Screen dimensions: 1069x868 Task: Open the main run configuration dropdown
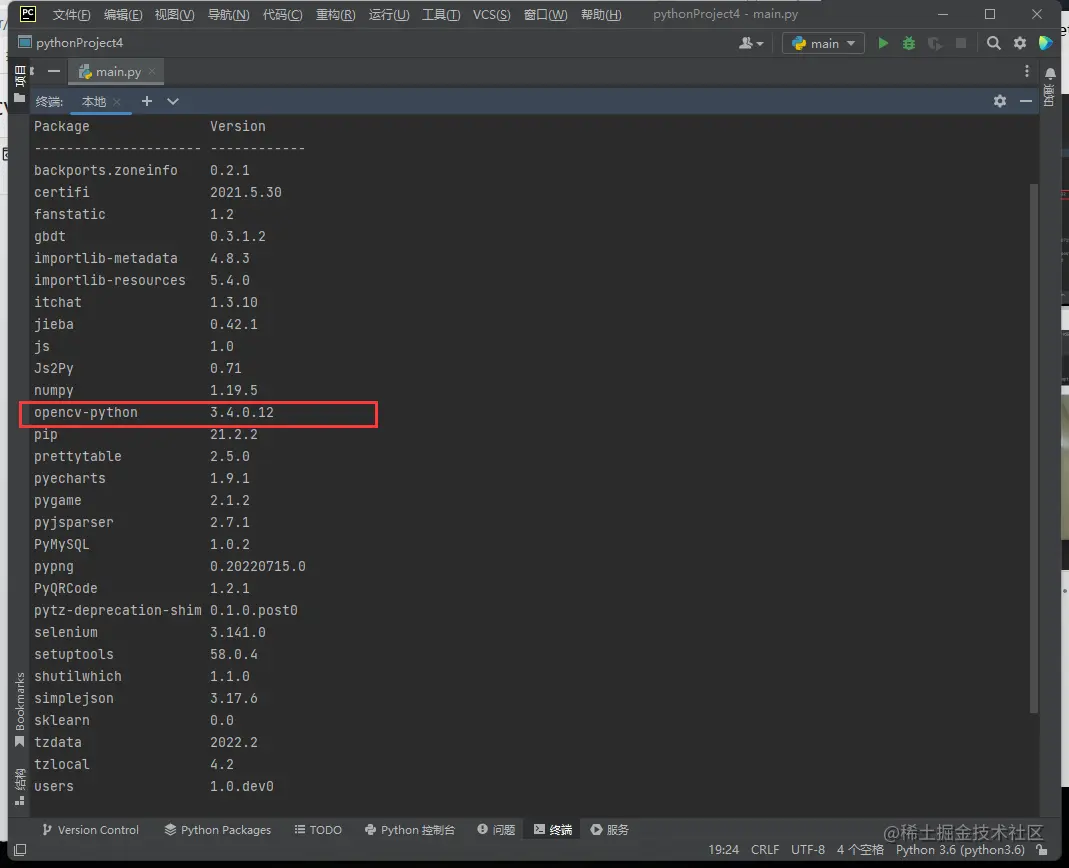tap(823, 44)
